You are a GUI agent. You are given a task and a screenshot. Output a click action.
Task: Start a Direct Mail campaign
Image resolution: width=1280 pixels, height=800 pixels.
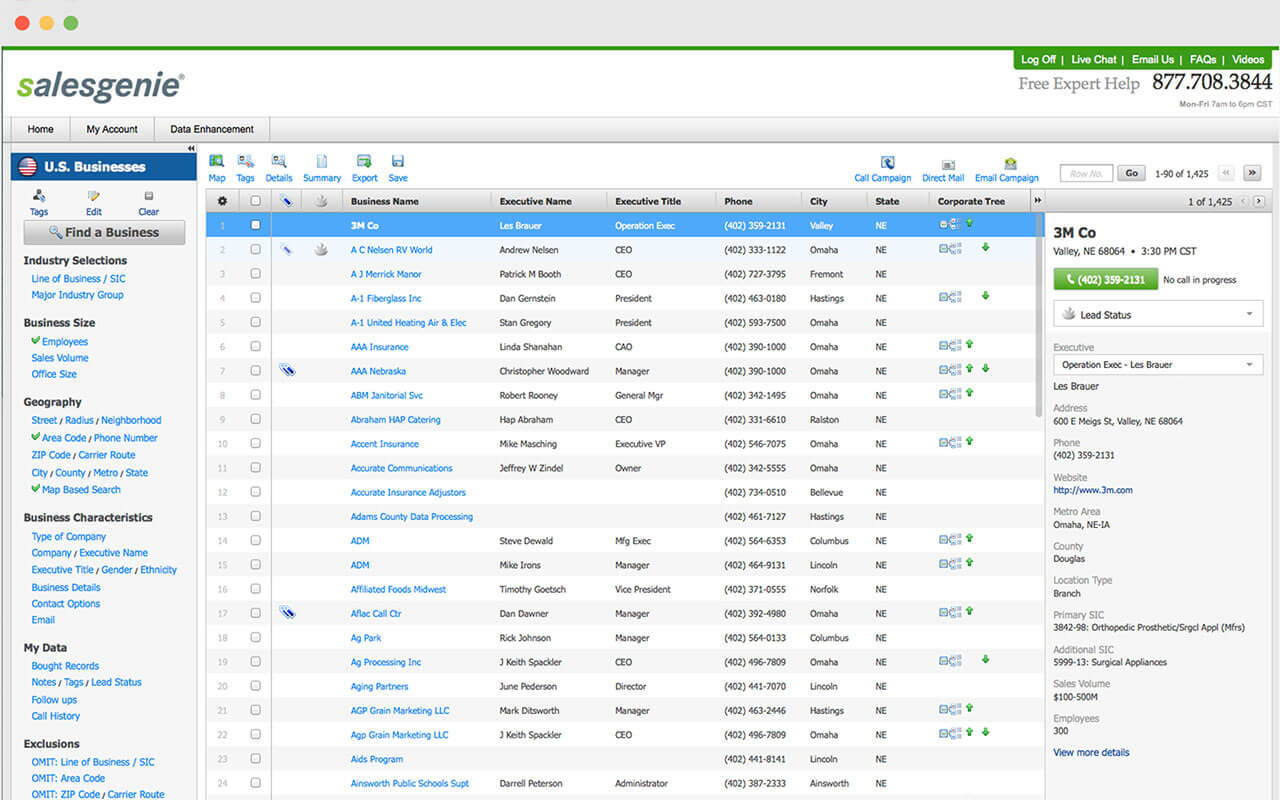pos(948,164)
